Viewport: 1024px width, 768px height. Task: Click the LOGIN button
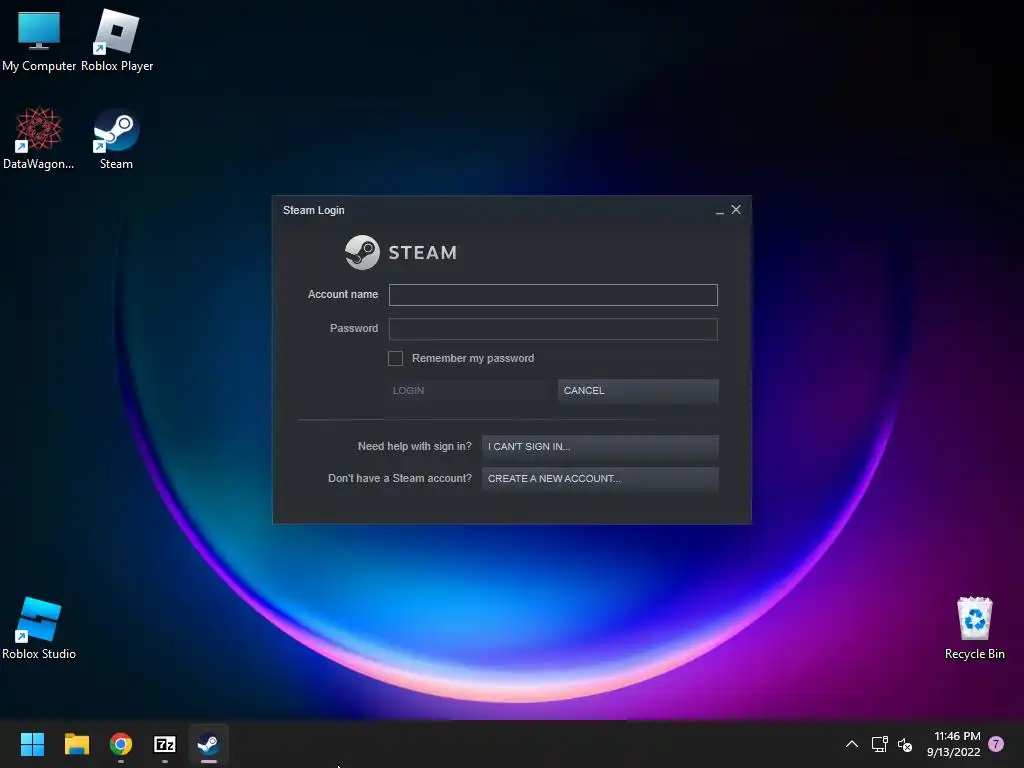(470, 391)
